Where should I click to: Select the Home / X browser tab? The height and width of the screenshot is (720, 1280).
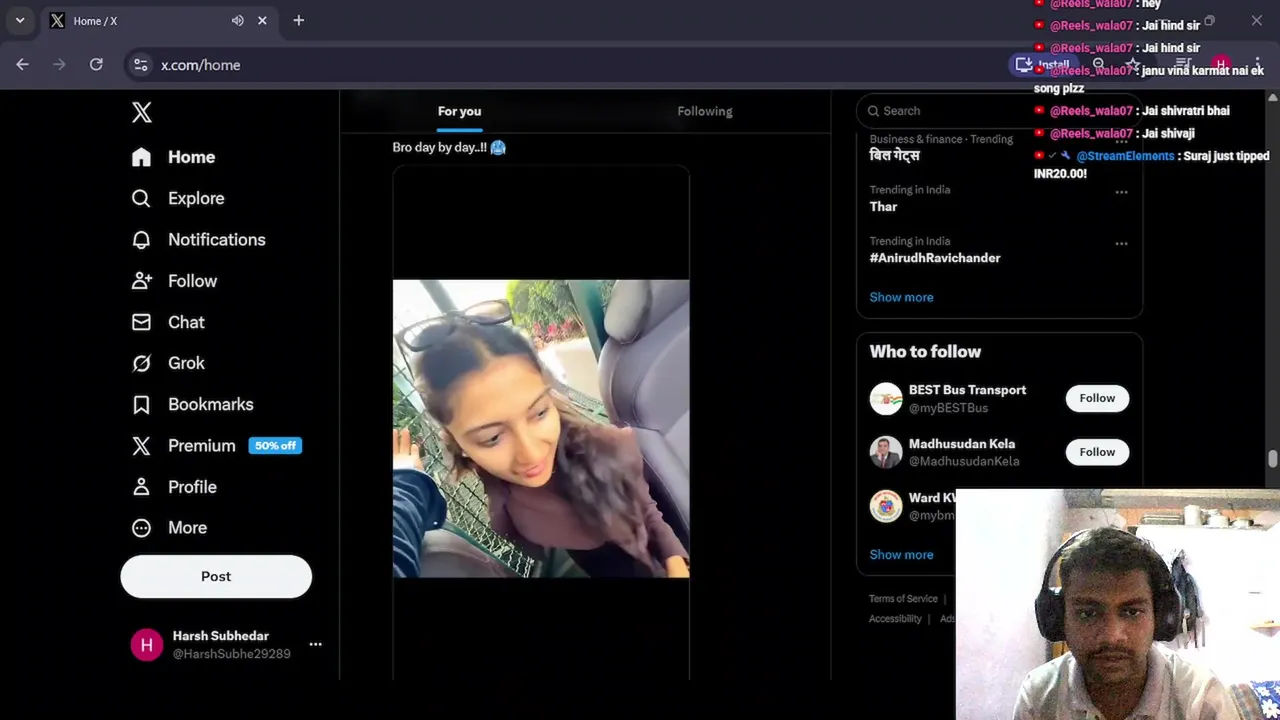click(x=160, y=20)
